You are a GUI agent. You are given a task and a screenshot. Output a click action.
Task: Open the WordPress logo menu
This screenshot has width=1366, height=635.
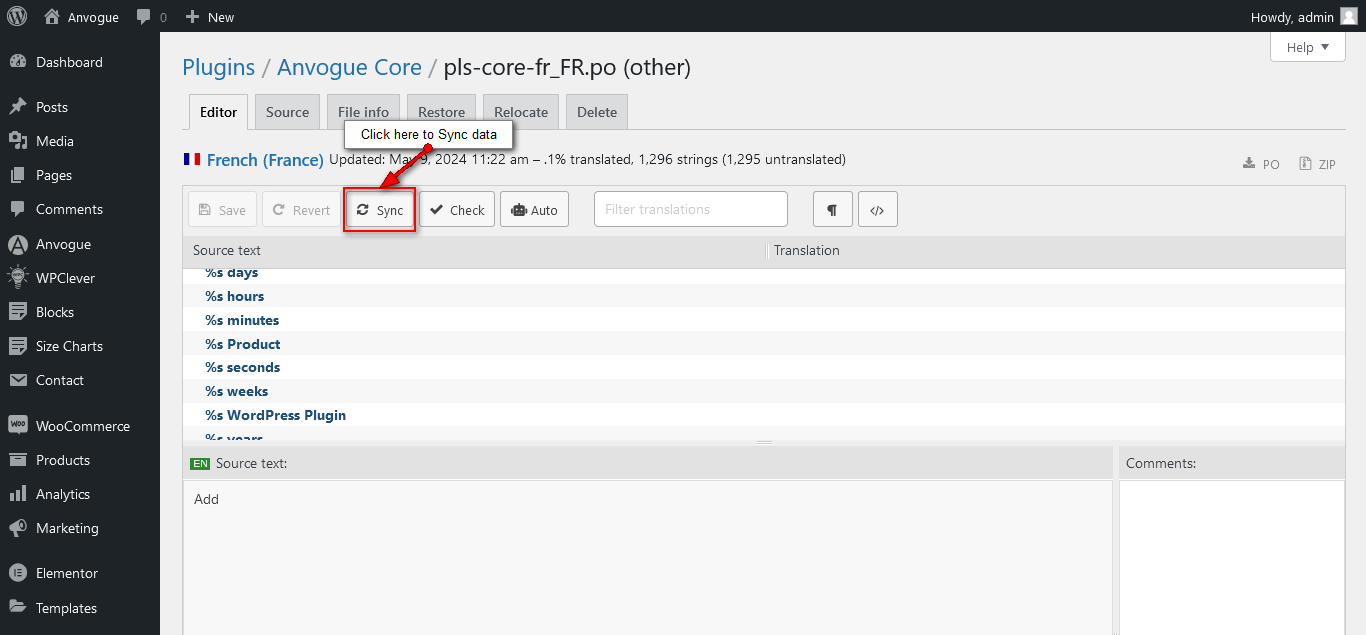click(18, 16)
